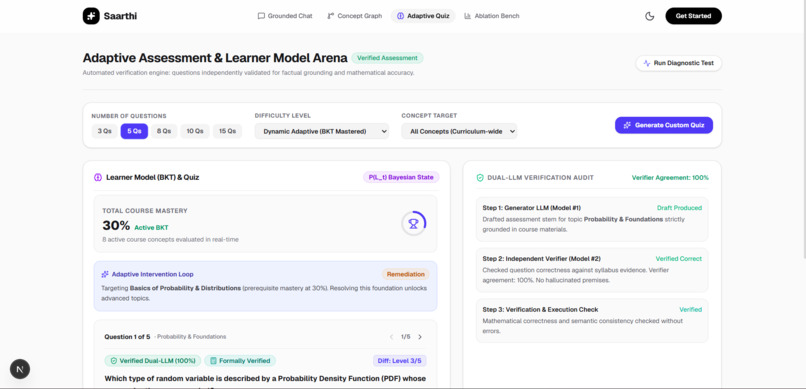
Task: Click the Remediation badge
Action: tap(406, 274)
